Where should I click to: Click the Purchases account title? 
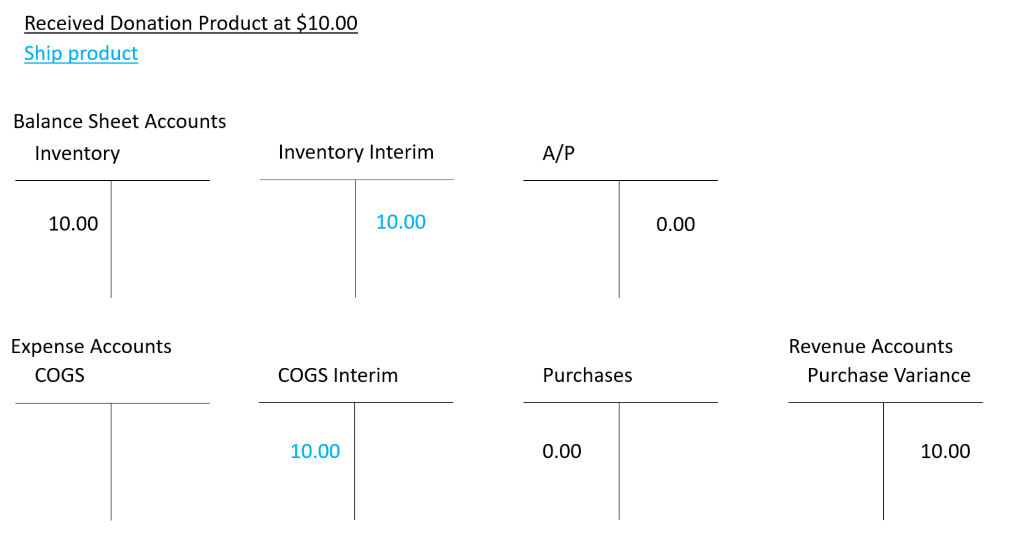(588, 376)
